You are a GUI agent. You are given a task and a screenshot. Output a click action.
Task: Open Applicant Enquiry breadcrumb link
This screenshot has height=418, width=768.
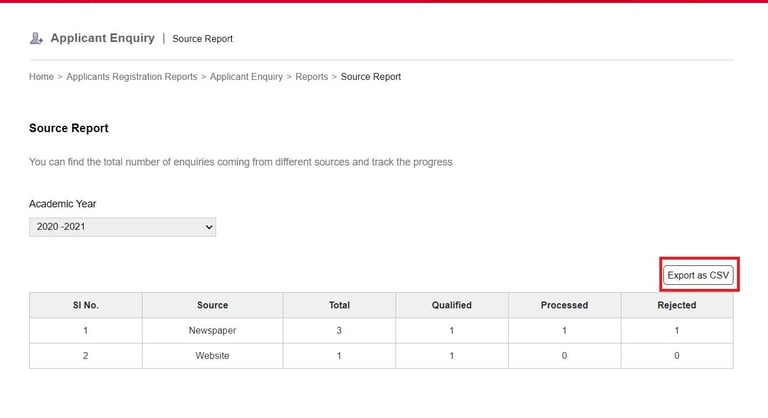click(x=246, y=76)
